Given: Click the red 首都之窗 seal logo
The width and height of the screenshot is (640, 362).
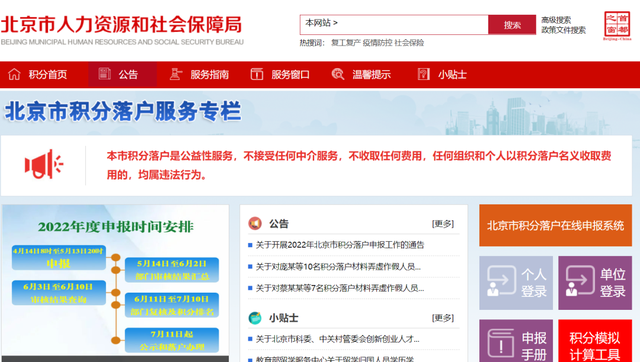Looking at the screenshot, I should pos(617,25).
